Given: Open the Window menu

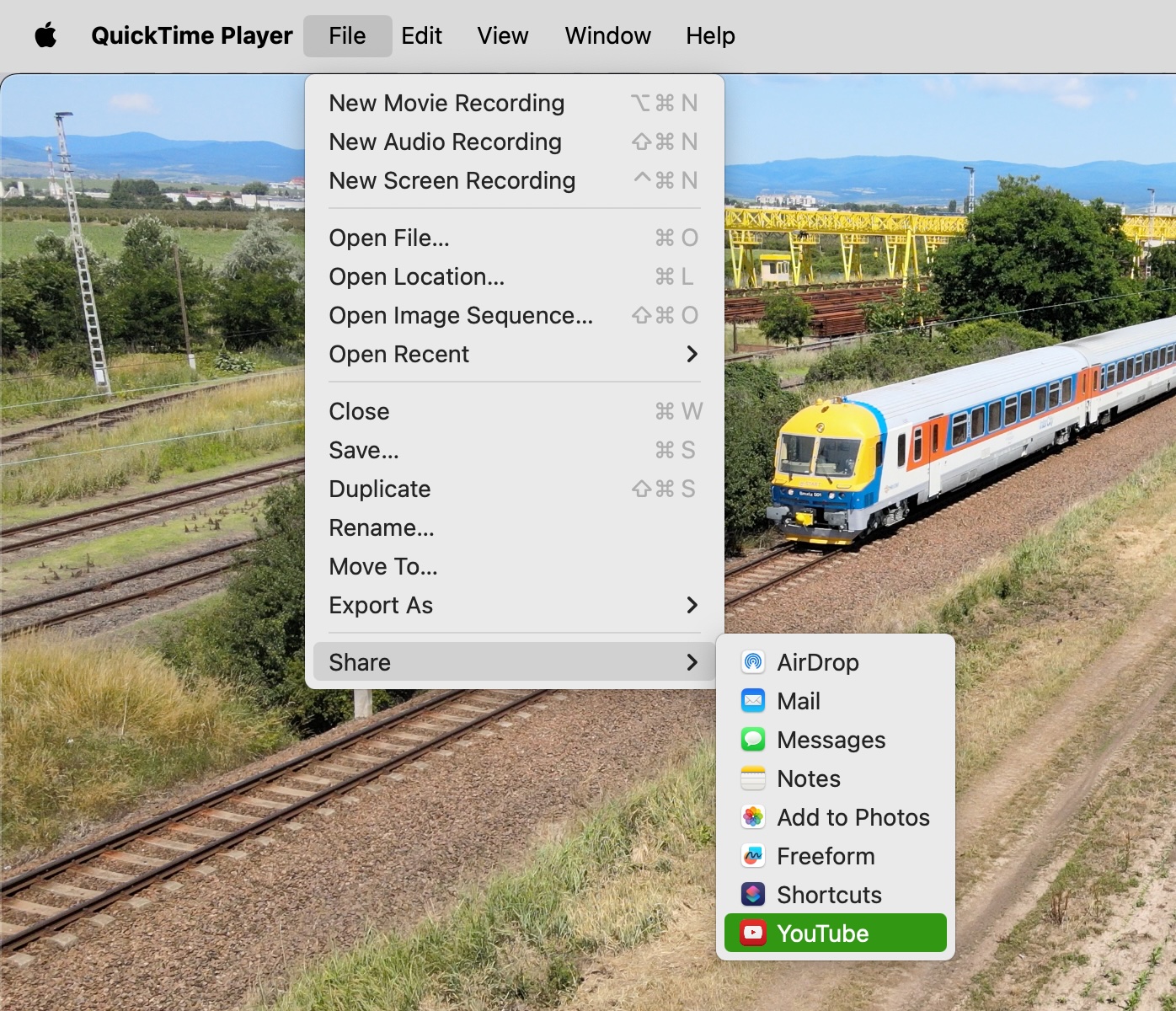Looking at the screenshot, I should 607,35.
